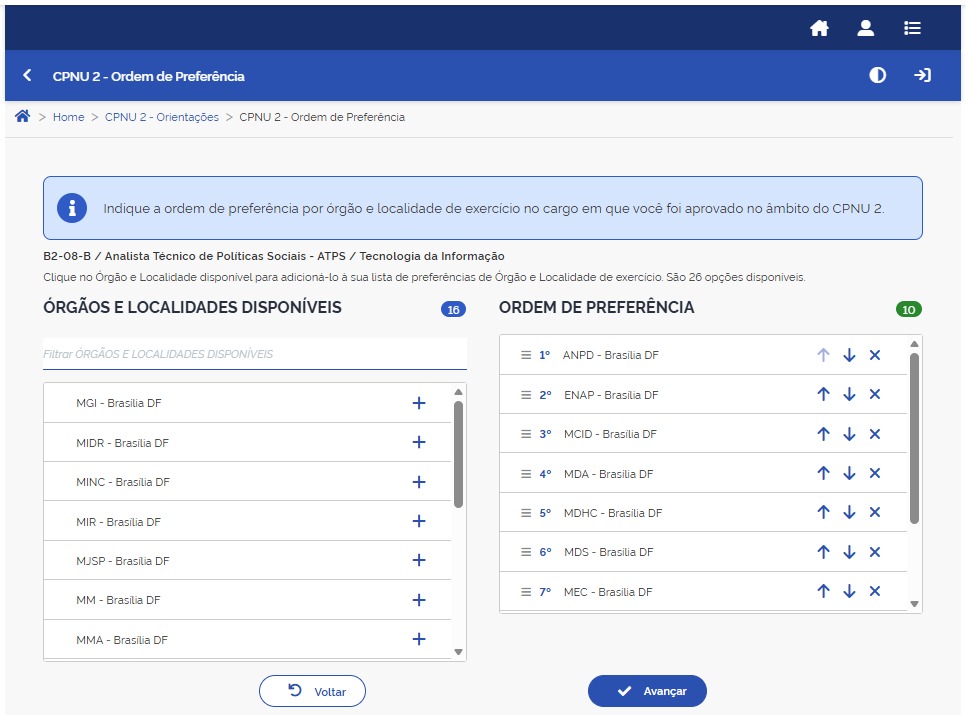The width and height of the screenshot is (966, 715).
Task: Go back using the left chevron arrow
Action: coord(26,75)
